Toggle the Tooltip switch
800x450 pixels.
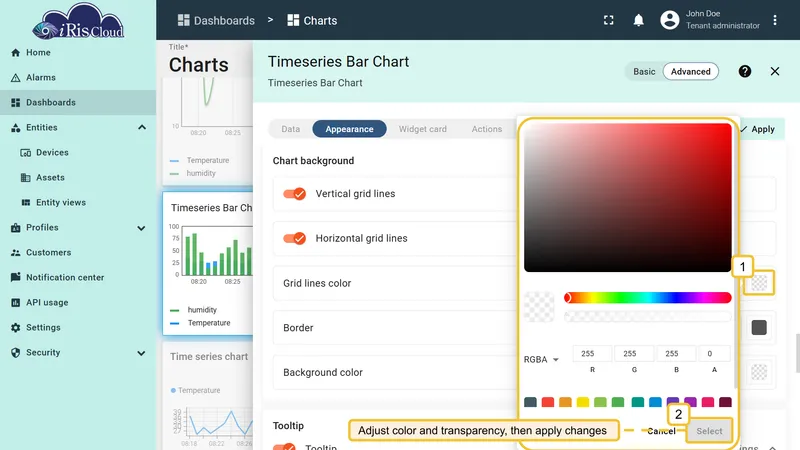click(x=284, y=447)
